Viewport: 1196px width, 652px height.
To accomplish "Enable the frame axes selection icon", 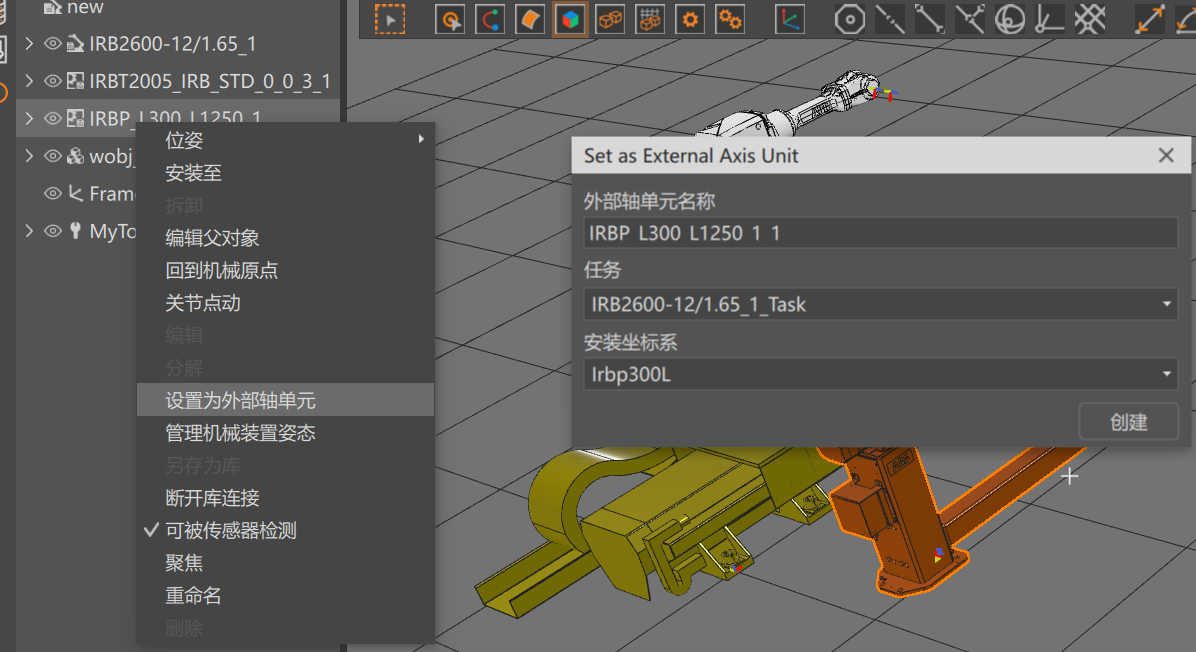I will (789, 19).
